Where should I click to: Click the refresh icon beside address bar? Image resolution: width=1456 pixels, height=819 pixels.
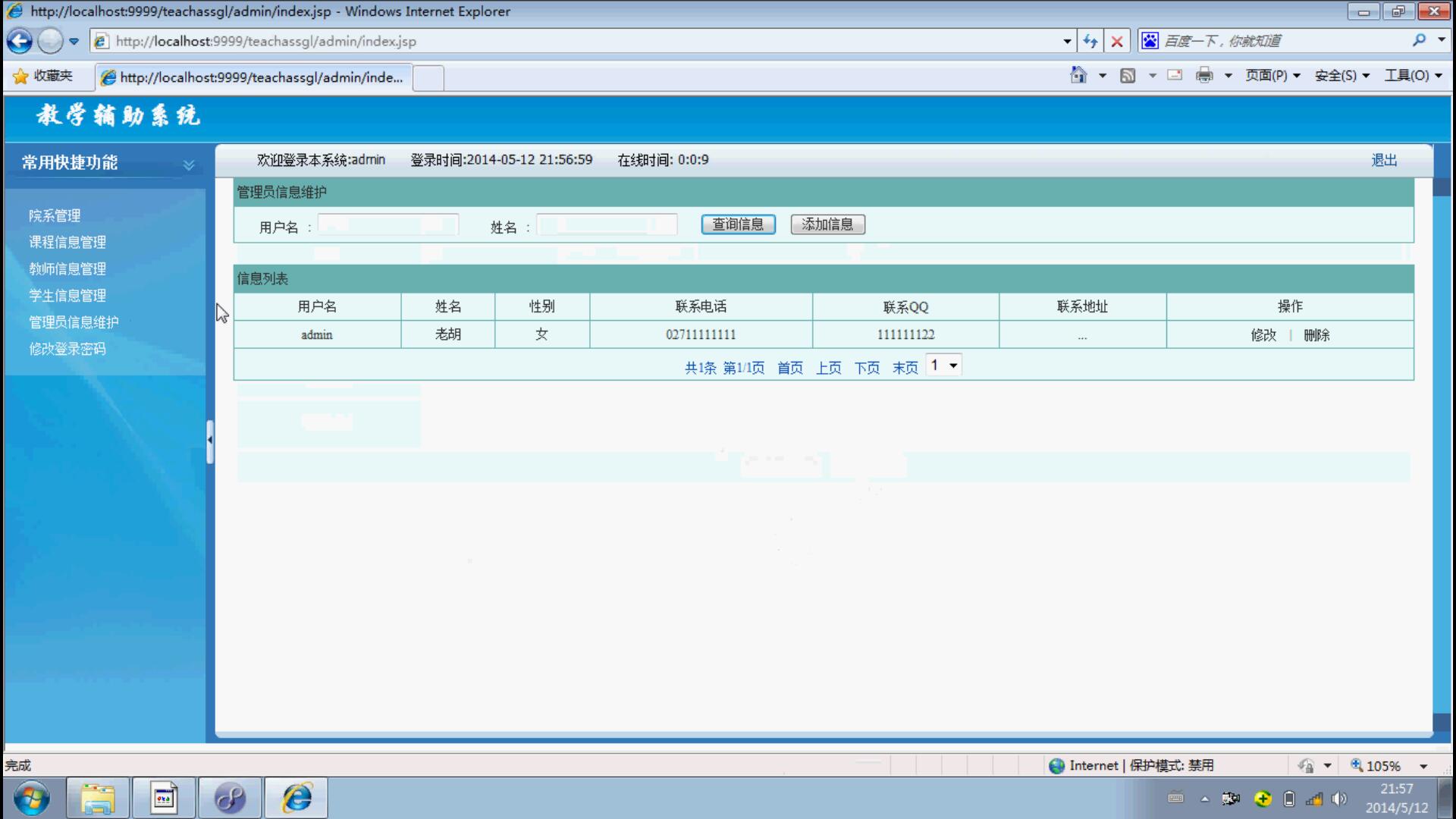1090,41
